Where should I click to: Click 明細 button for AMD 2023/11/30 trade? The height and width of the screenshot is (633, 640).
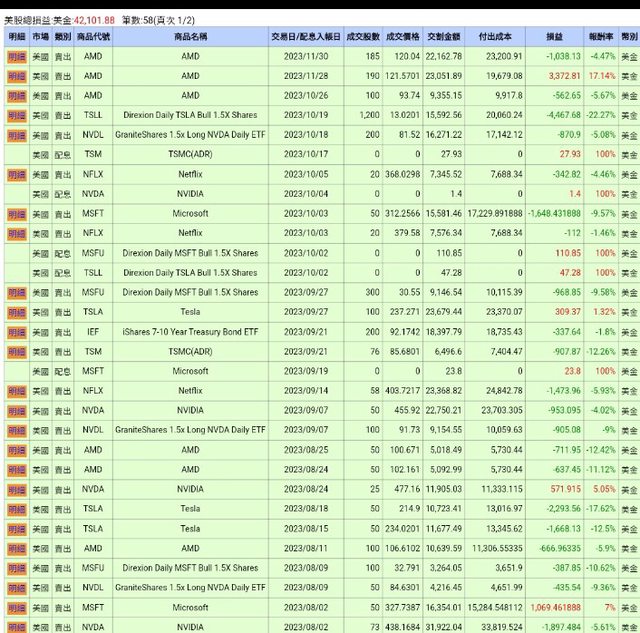click(16, 57)
